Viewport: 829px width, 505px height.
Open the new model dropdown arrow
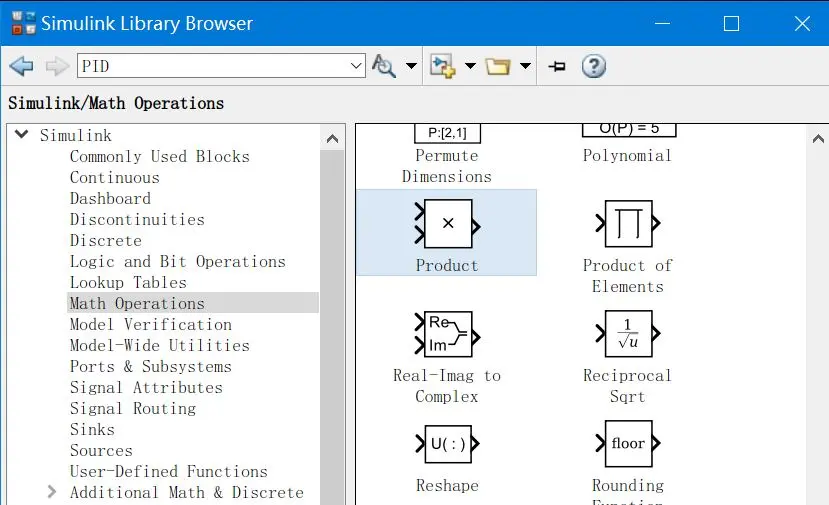[x=470, y=66]
